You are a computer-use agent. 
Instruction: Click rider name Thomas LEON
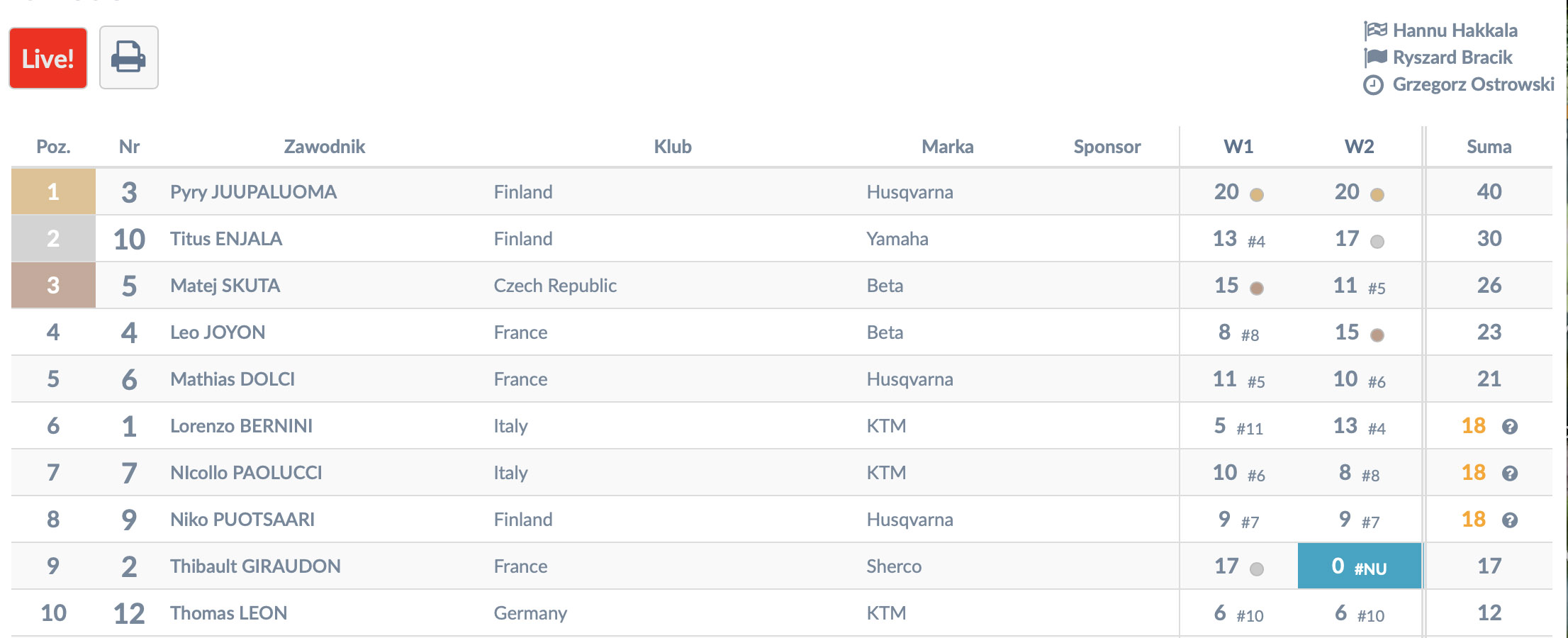click(228, 613)
